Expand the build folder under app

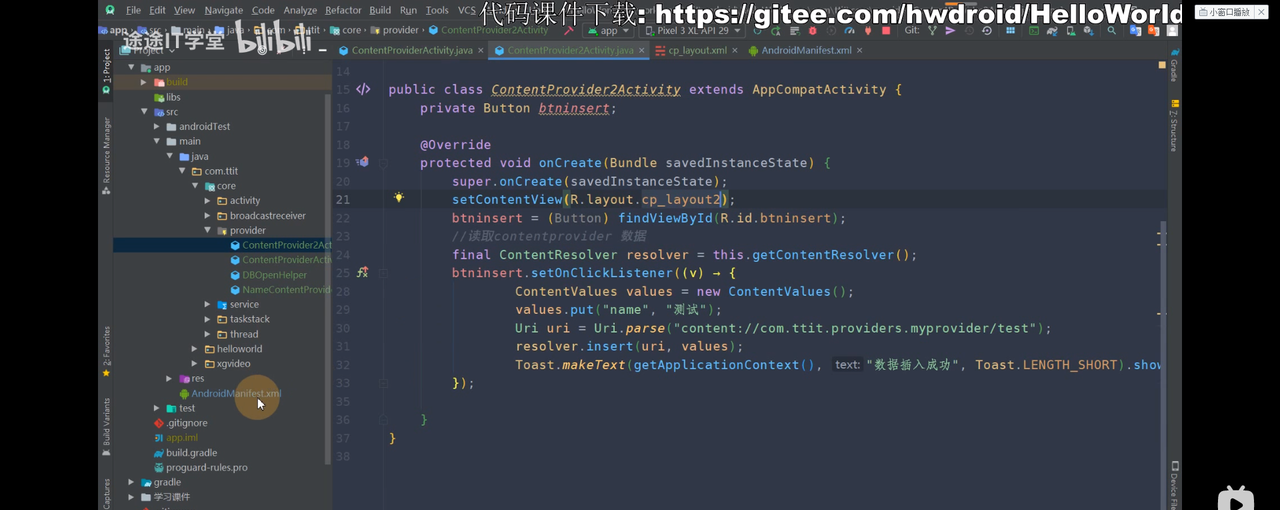(144, 82)
